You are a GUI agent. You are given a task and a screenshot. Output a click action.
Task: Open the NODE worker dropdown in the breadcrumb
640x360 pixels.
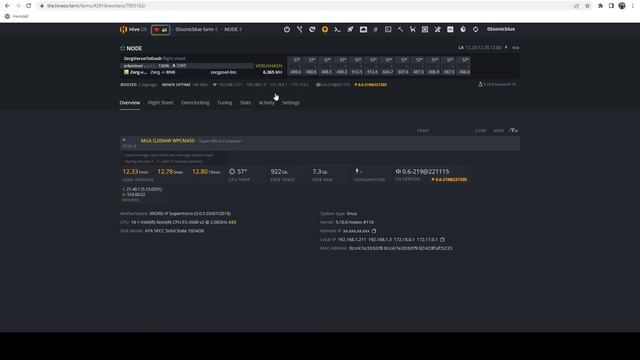tap(233, 29)
